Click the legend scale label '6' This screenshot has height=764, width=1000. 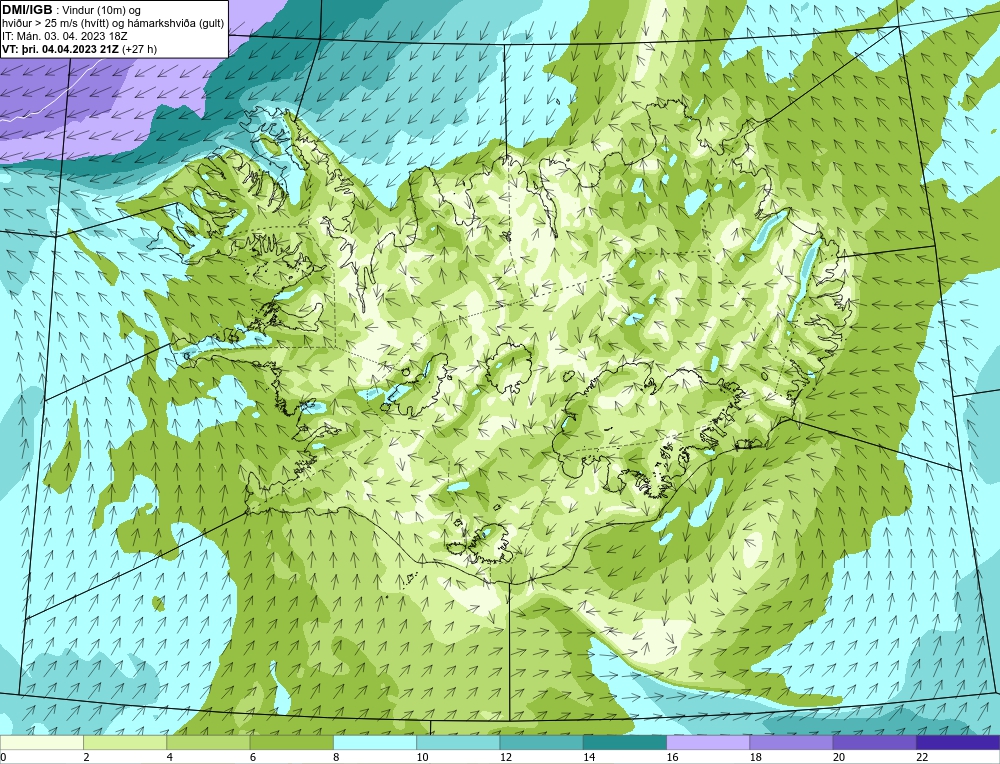[x=253, y=757]
